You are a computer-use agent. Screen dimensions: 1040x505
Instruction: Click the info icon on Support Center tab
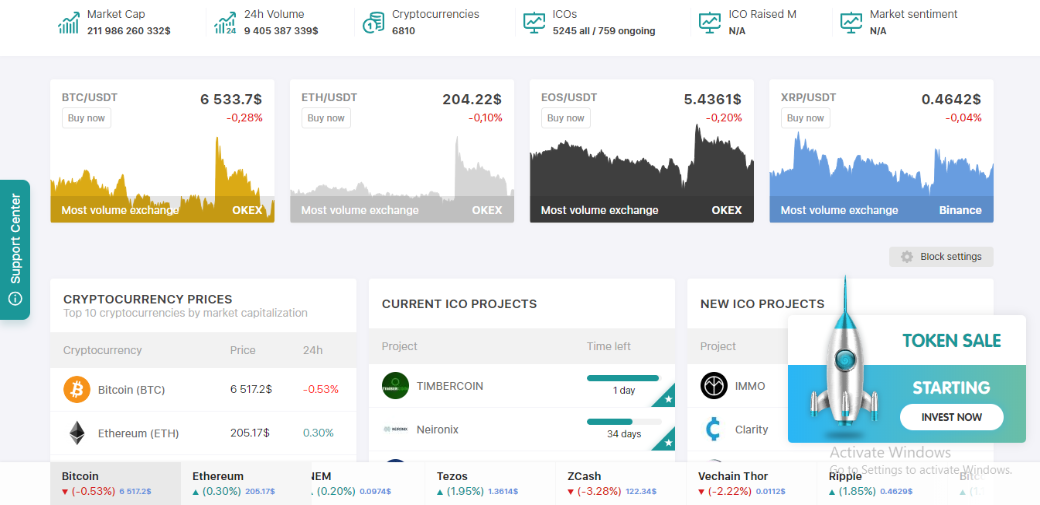point(15,299)
